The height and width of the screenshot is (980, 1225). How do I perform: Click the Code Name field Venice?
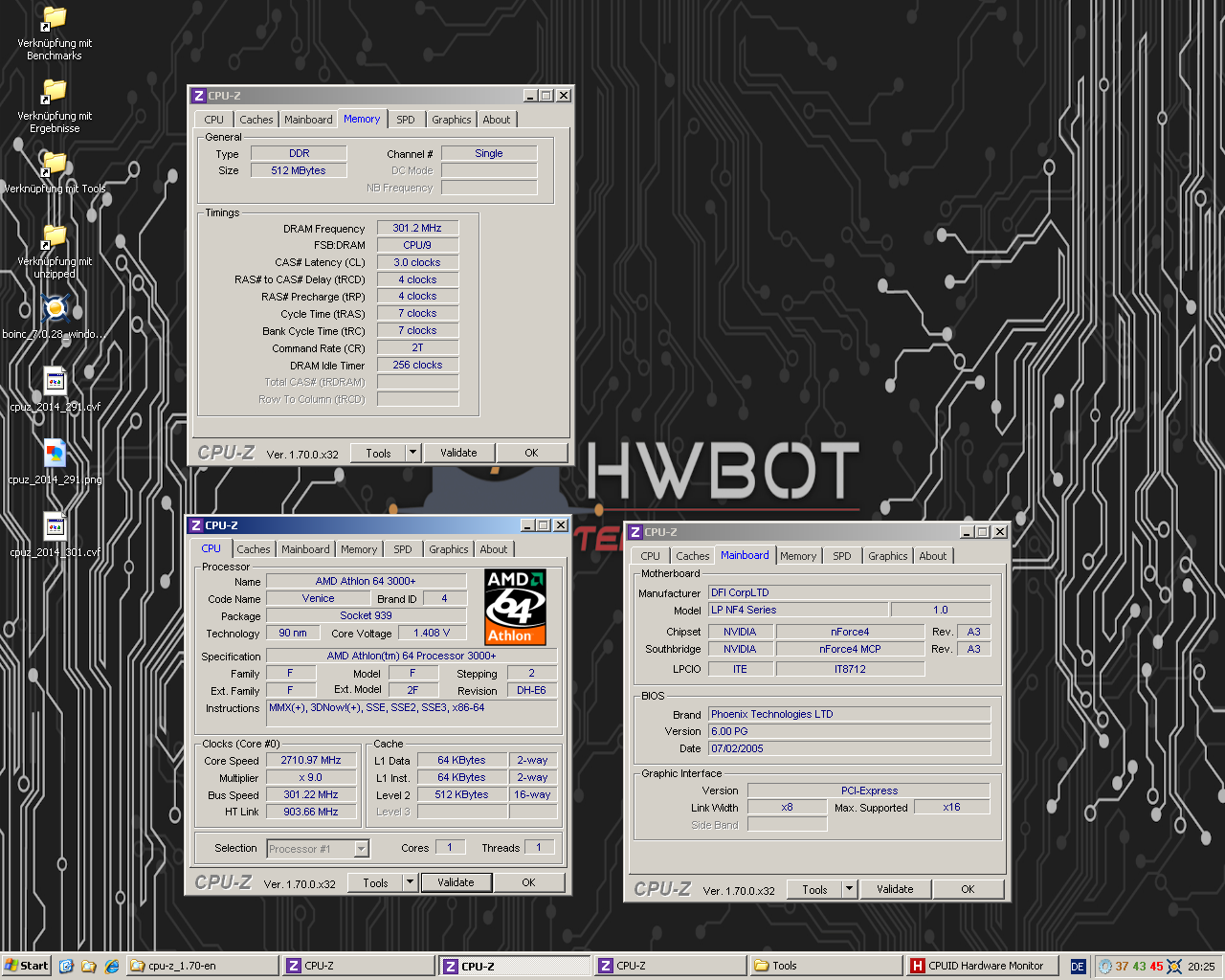[319, 598]
